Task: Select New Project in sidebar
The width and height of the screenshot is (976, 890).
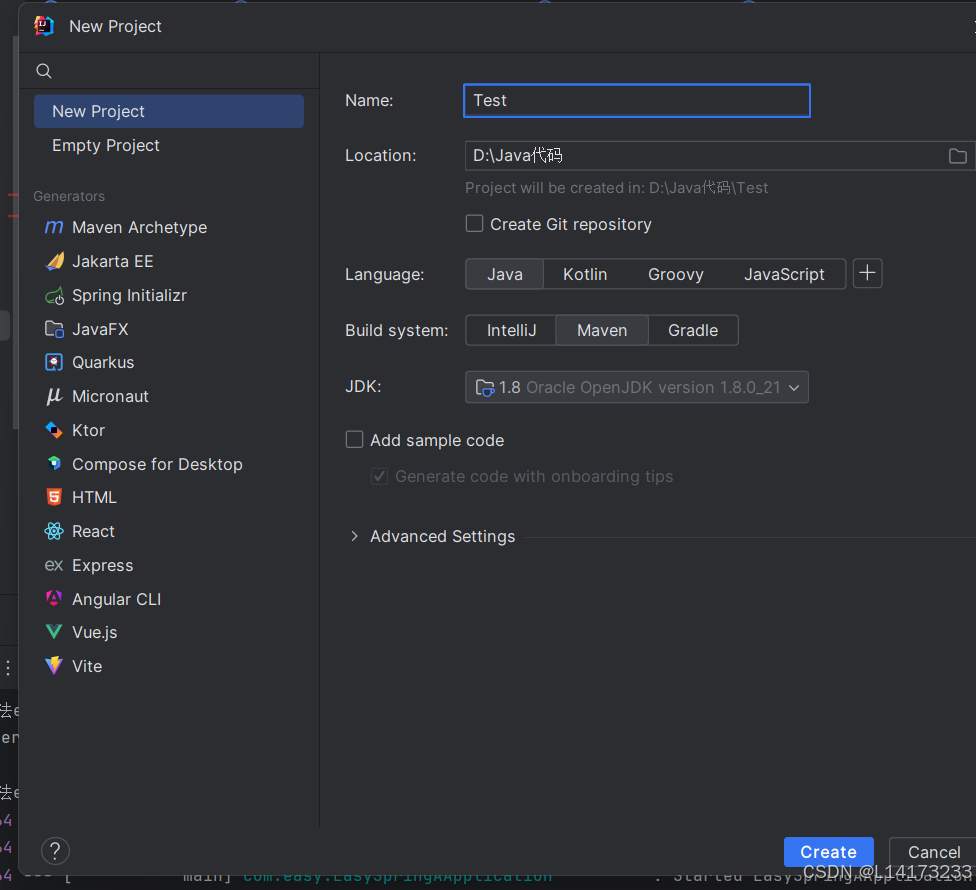Action: coord(169,111)
